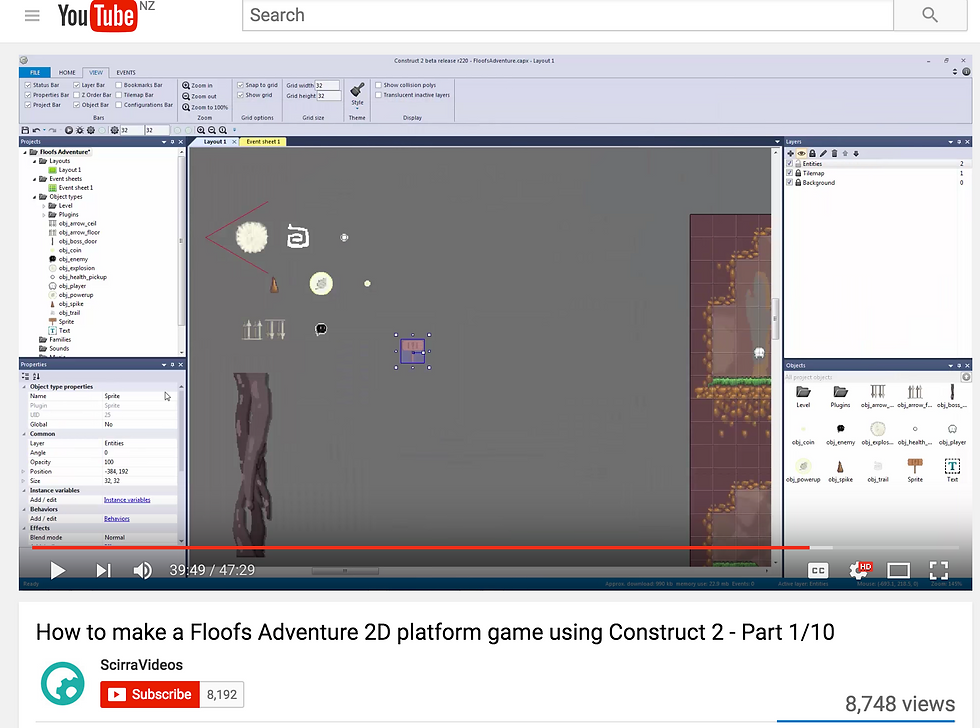
Task: Collapse the Event sheets folder
Action: click(x=34, y=179)
